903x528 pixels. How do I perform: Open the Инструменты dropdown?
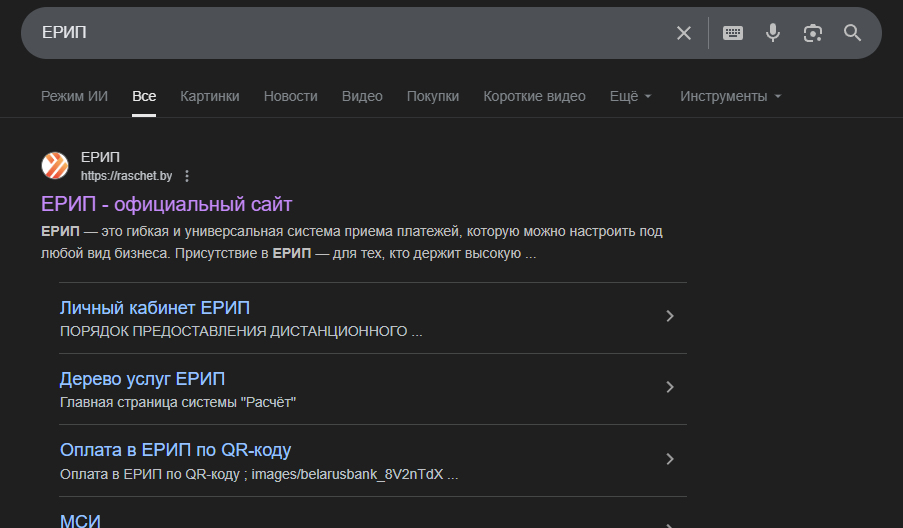click(x=730, y=96)
